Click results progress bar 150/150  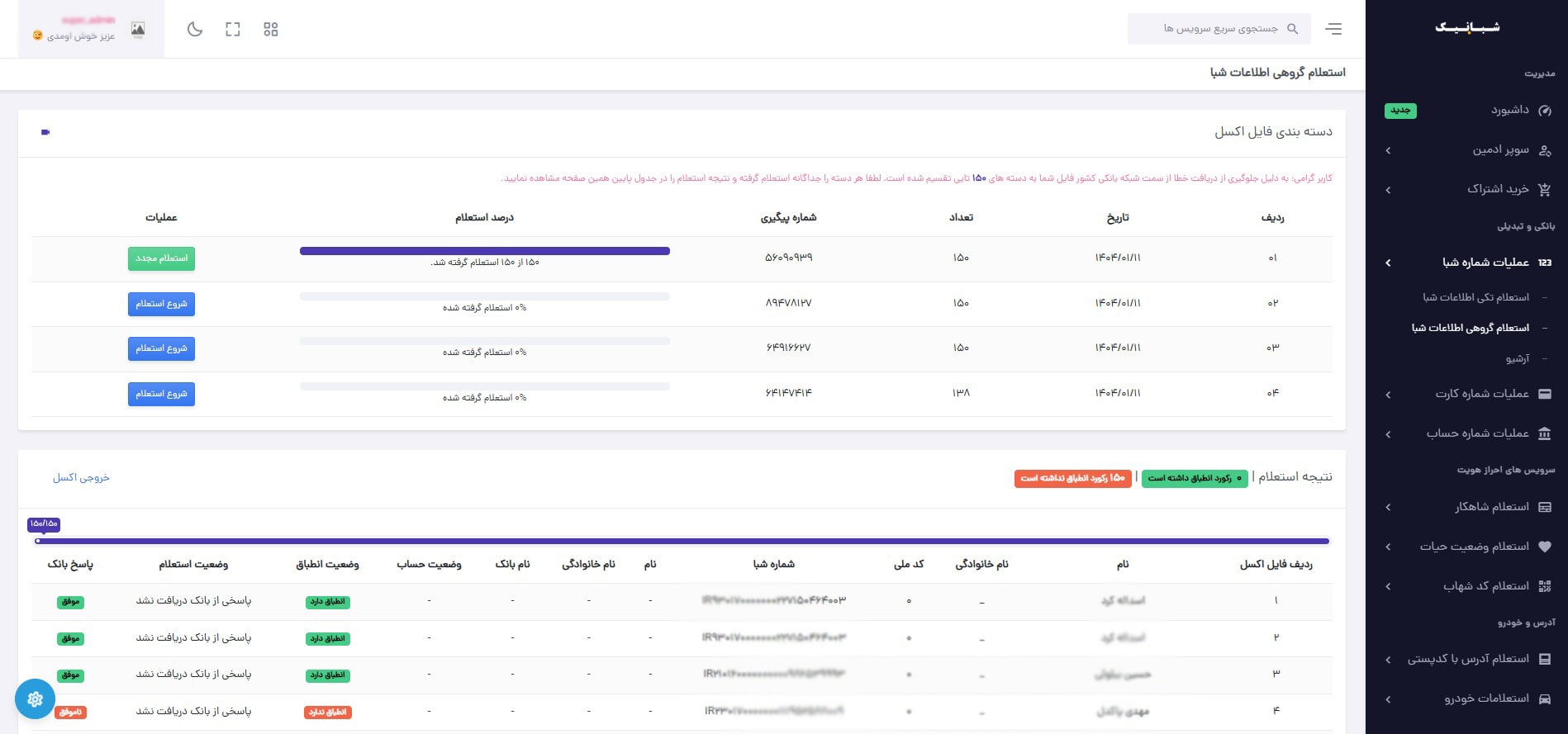point(683,542)
